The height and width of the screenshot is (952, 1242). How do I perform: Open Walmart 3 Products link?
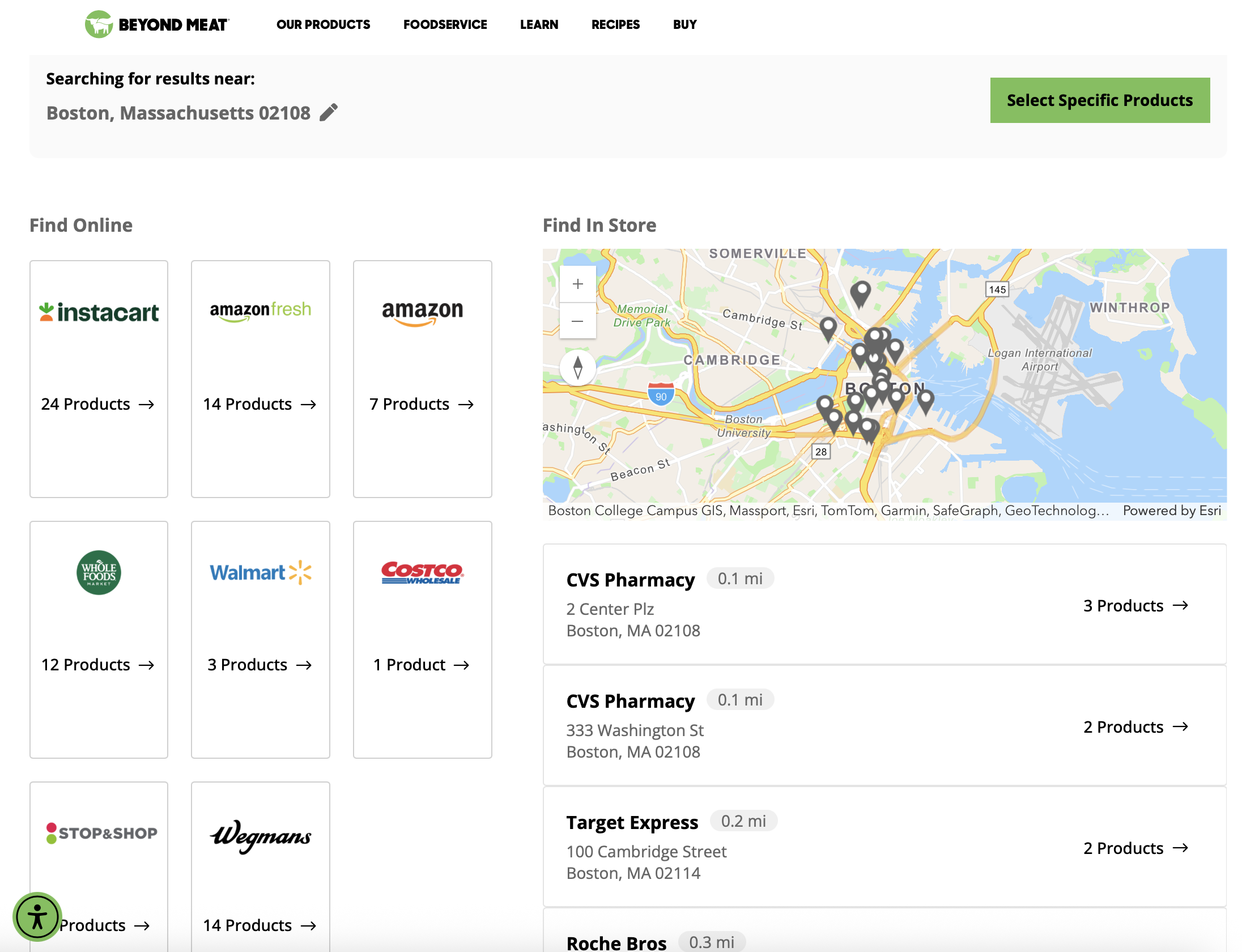pyautogui.click(x=260, y=664)
